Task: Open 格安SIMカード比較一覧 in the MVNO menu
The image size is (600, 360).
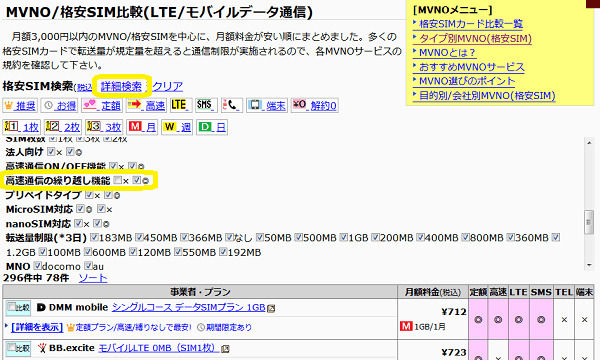Action: click(471, 24)
